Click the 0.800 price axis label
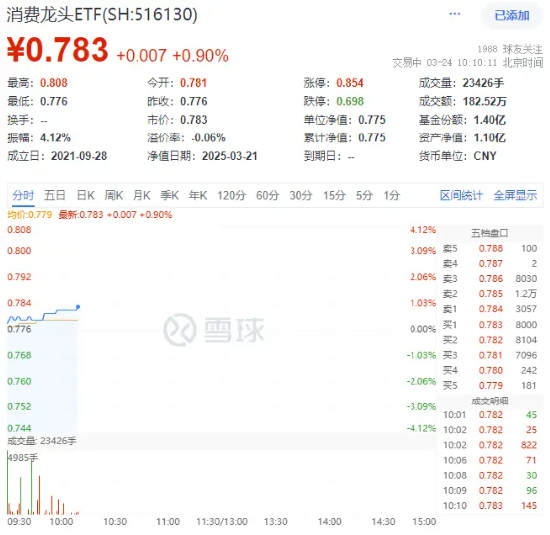This screenshot has height=535, width=550. [x=19, y=250]
